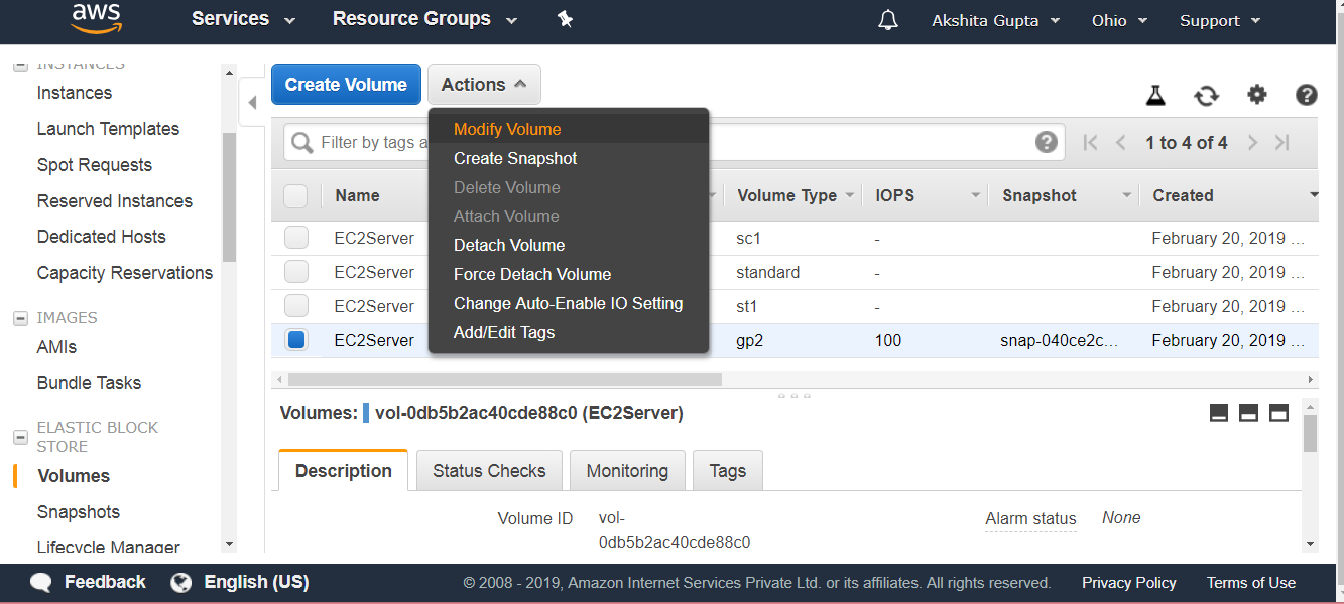Click the horizontal scrollbar under the table

504,380
